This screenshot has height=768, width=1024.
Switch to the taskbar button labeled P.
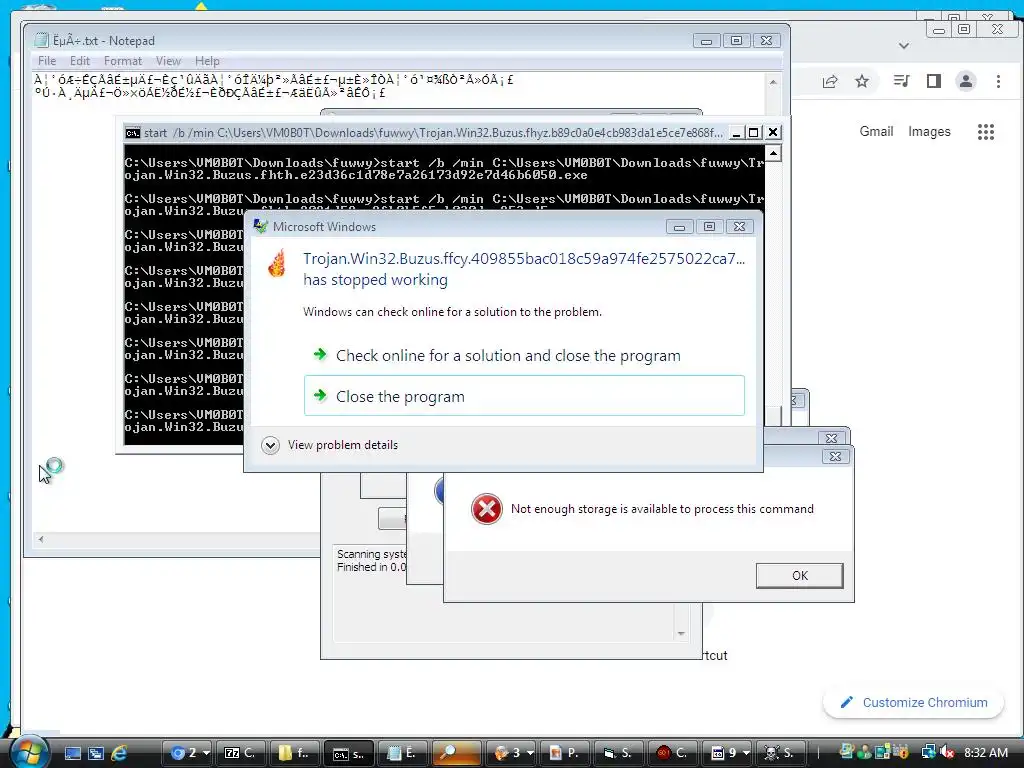(x=564, y=753)
